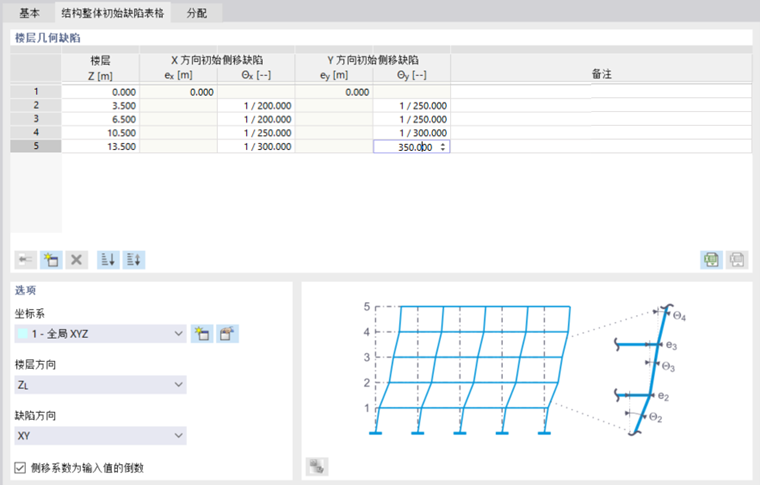Click the active Θy input cell in row 5
760x485 pixels.
click(x=412, y=147)
